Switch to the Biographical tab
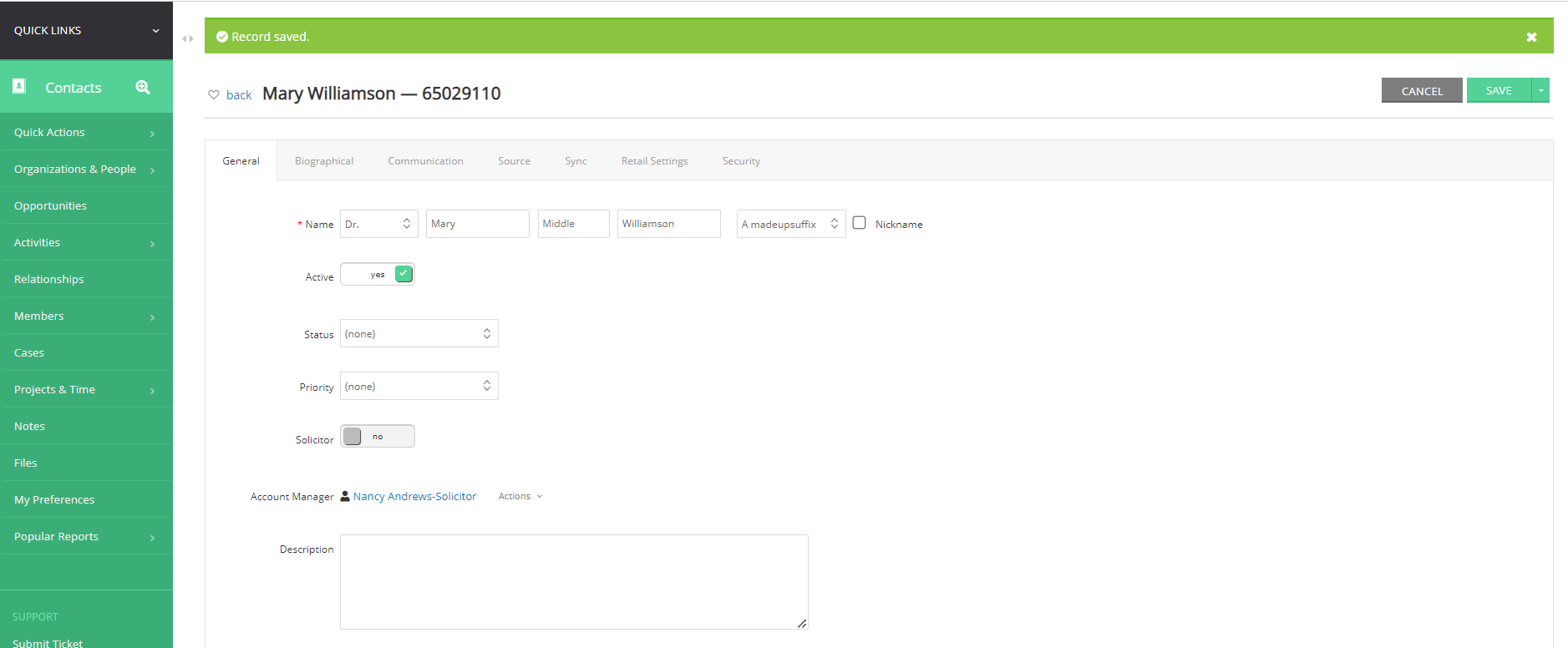 point(324,160)
